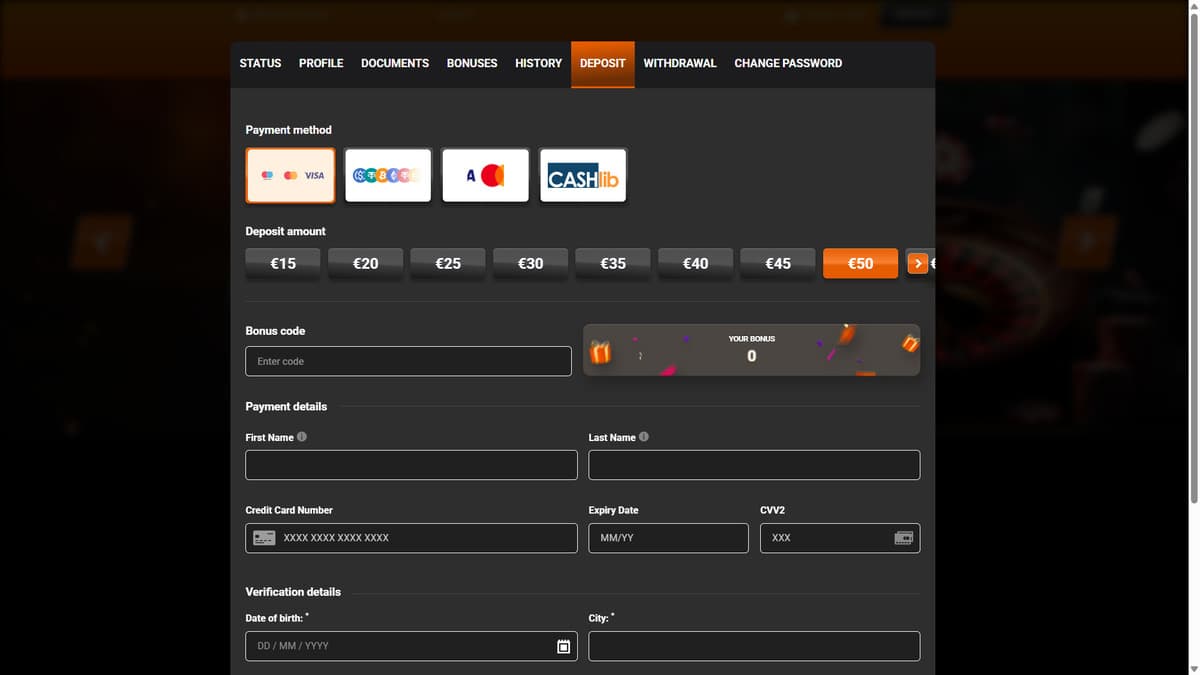This screenshot has width=1200, height=675.
Task: Click the scrollbar down arrow
Action: 1193,669
